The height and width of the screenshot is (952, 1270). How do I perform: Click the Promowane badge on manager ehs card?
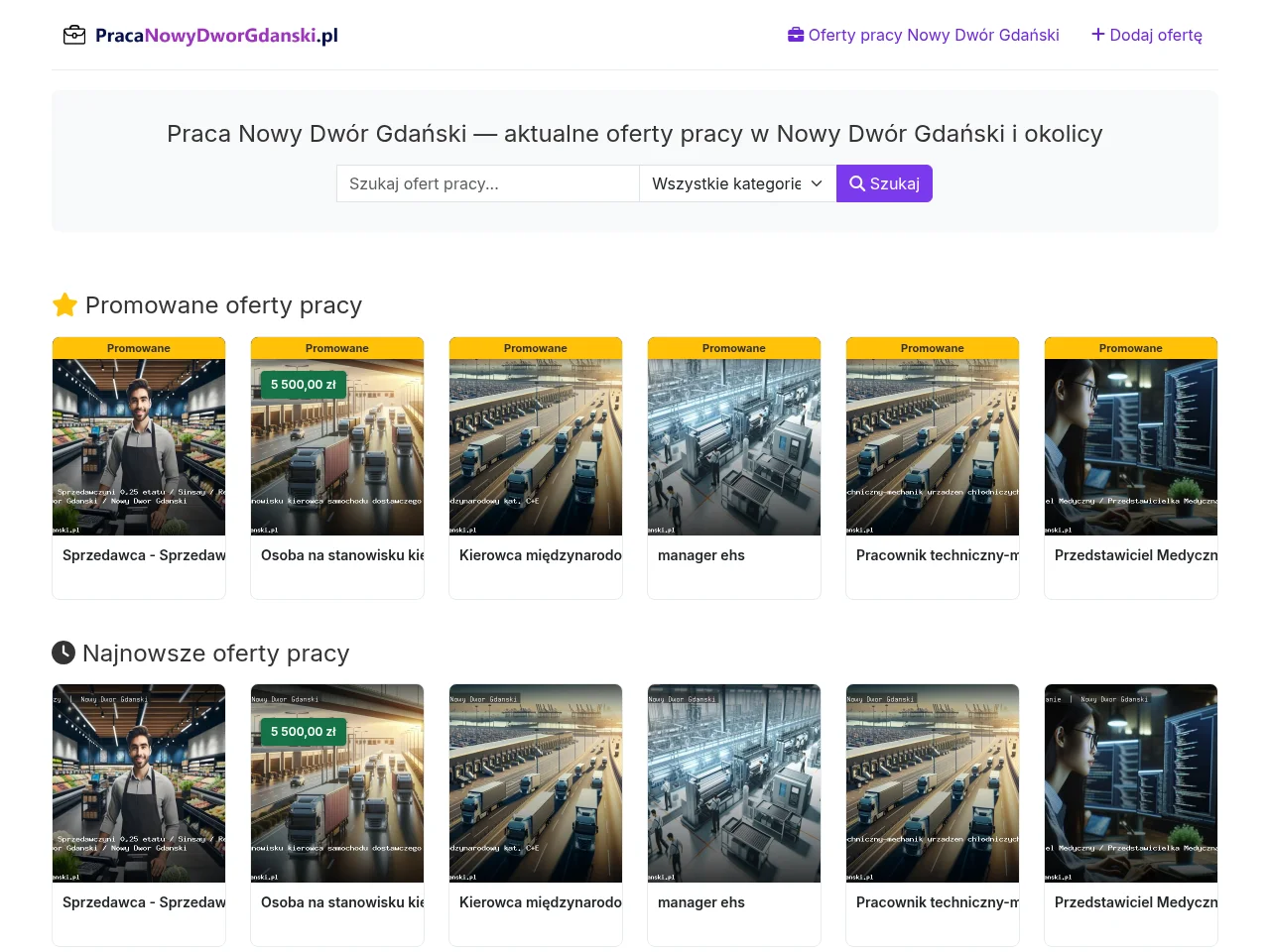pyautogui.click(x=734, y=348)
